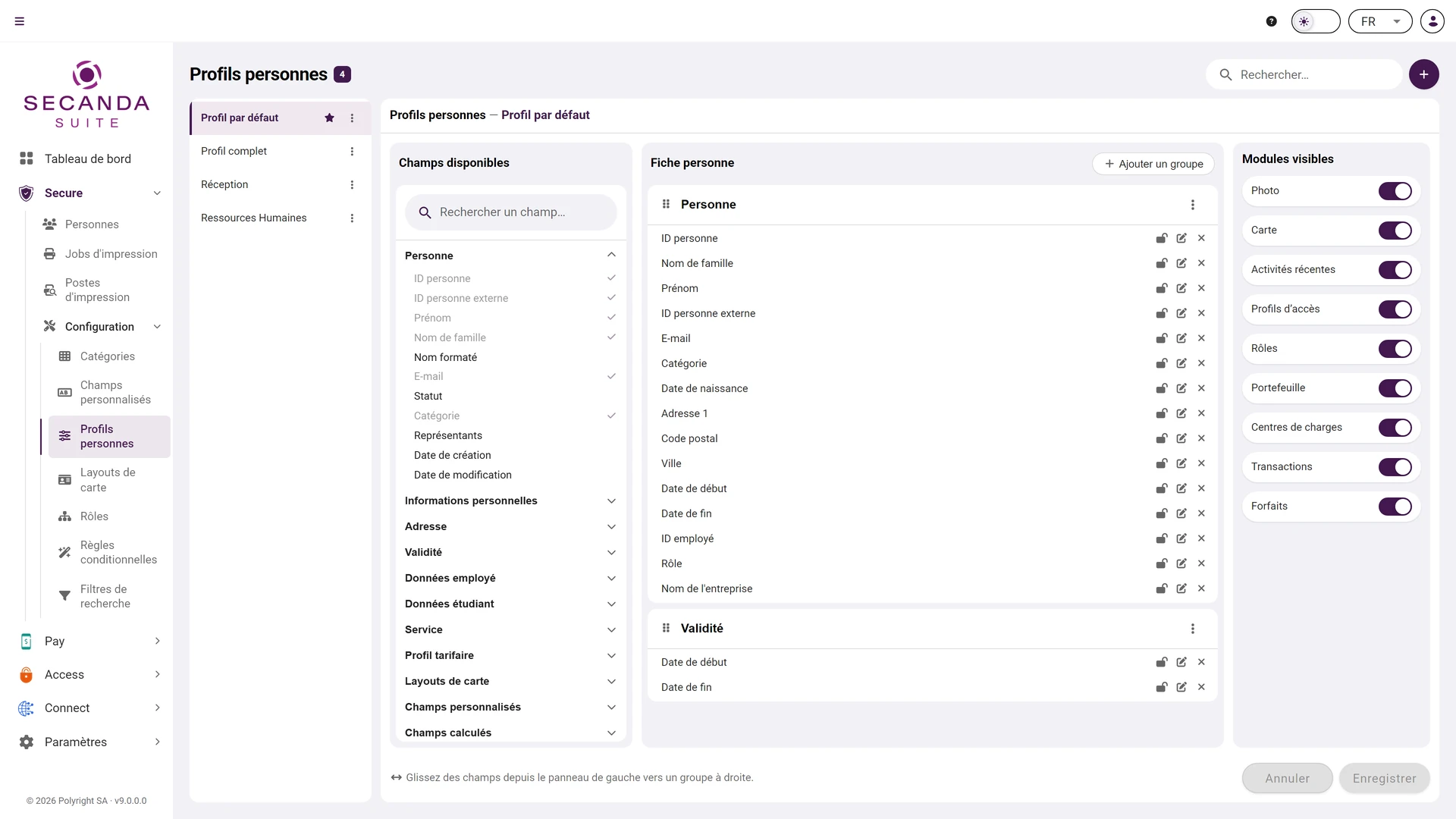Switch off the Portefeuille module
Image resolution: width=1456 pixels, height=819 pixels.
(1395, 388)
